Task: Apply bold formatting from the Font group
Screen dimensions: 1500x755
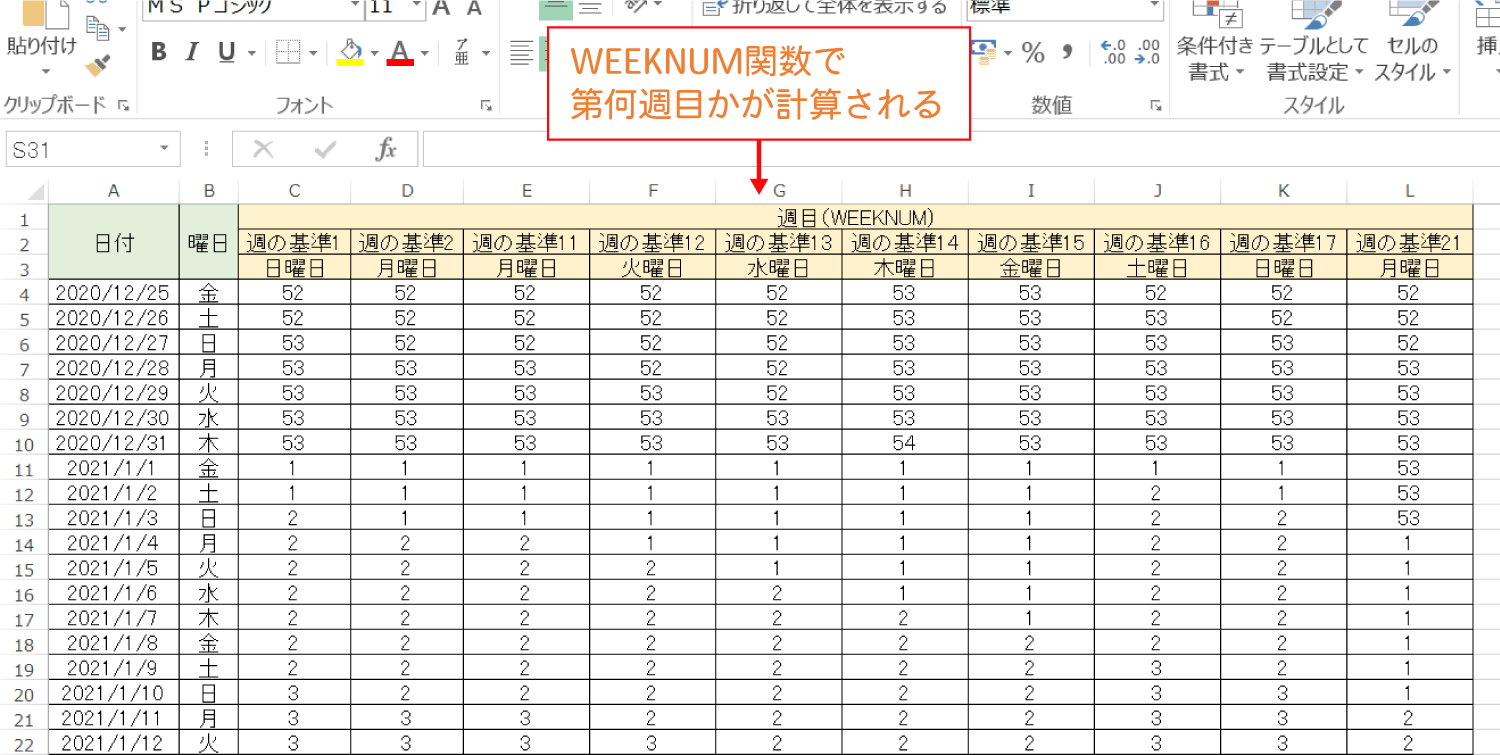Action: 158,52
